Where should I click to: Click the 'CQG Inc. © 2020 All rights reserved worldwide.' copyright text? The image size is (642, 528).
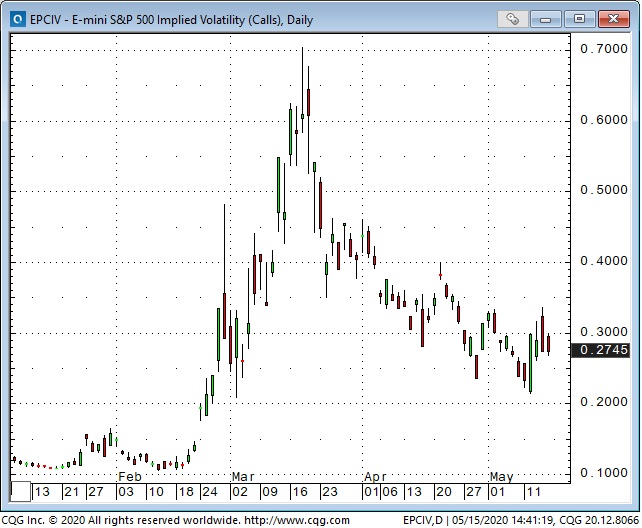pyautogui.click(x=121, y=521)
